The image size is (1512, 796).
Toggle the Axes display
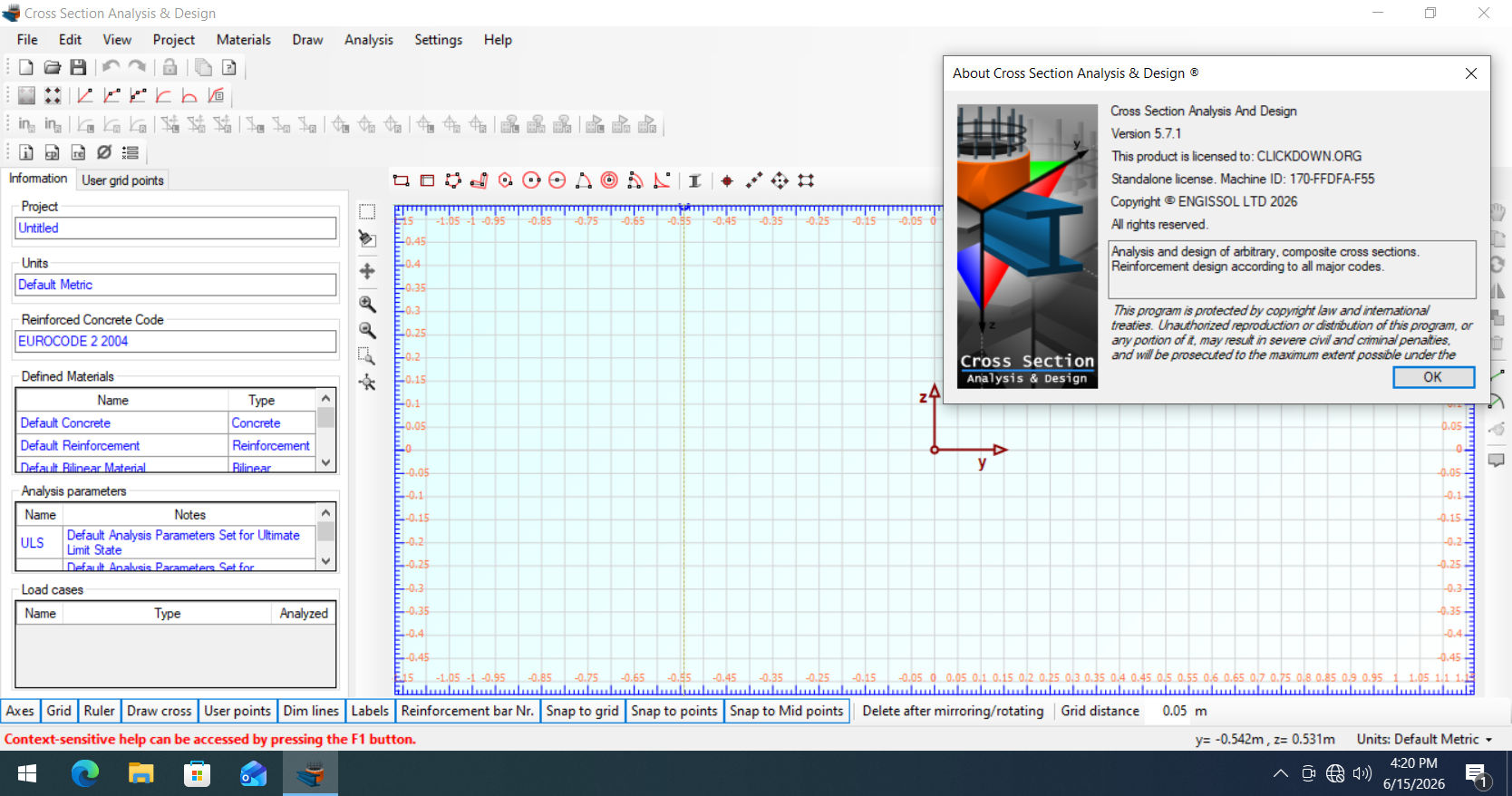pyautogui.click(x=20, y=711)
